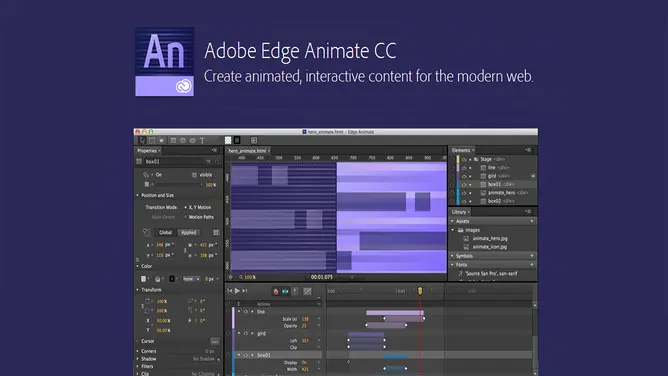Click the black border color swatch in toolbar
Viewport: 668px width, 376px height.
[237, 140]
